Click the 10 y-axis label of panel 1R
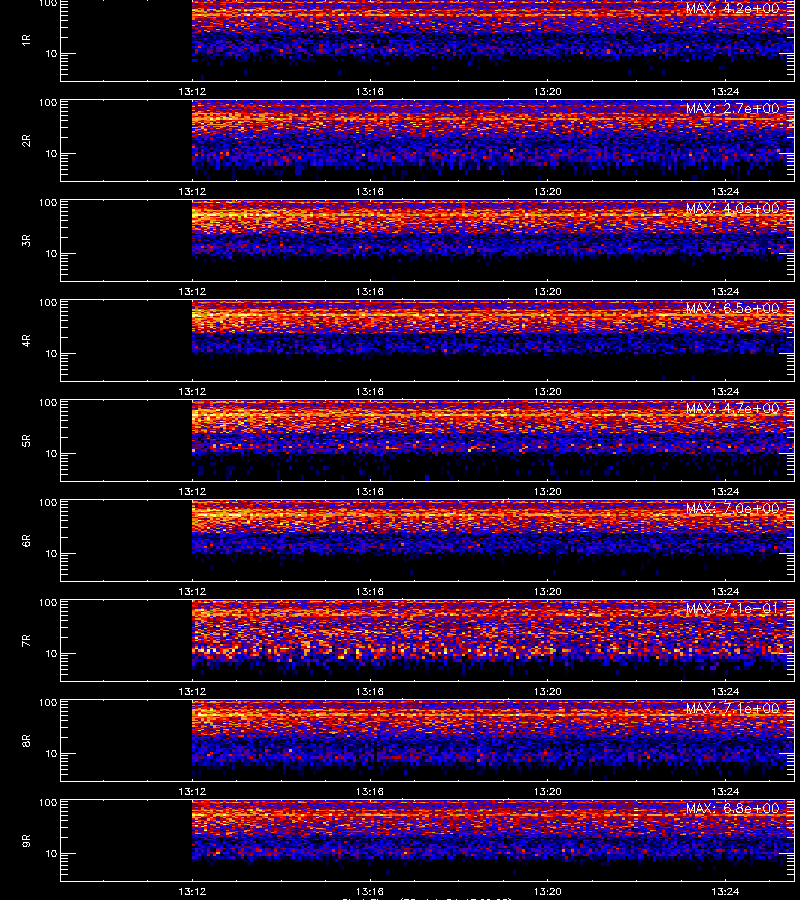This screenshot has height=900, width=800. click(51, 53)
